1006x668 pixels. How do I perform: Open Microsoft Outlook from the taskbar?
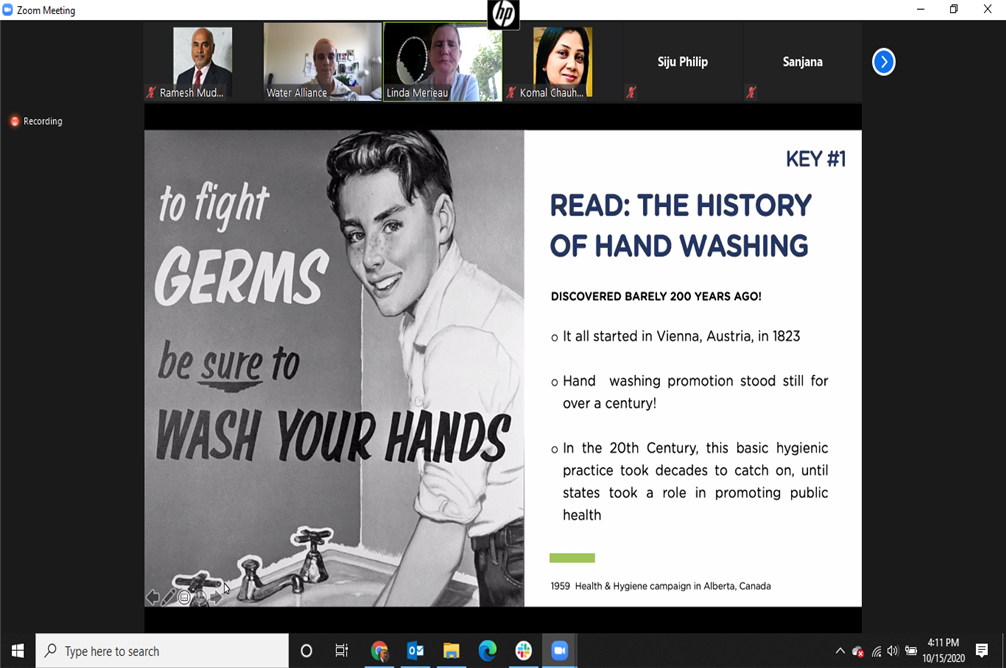[416, 651]
